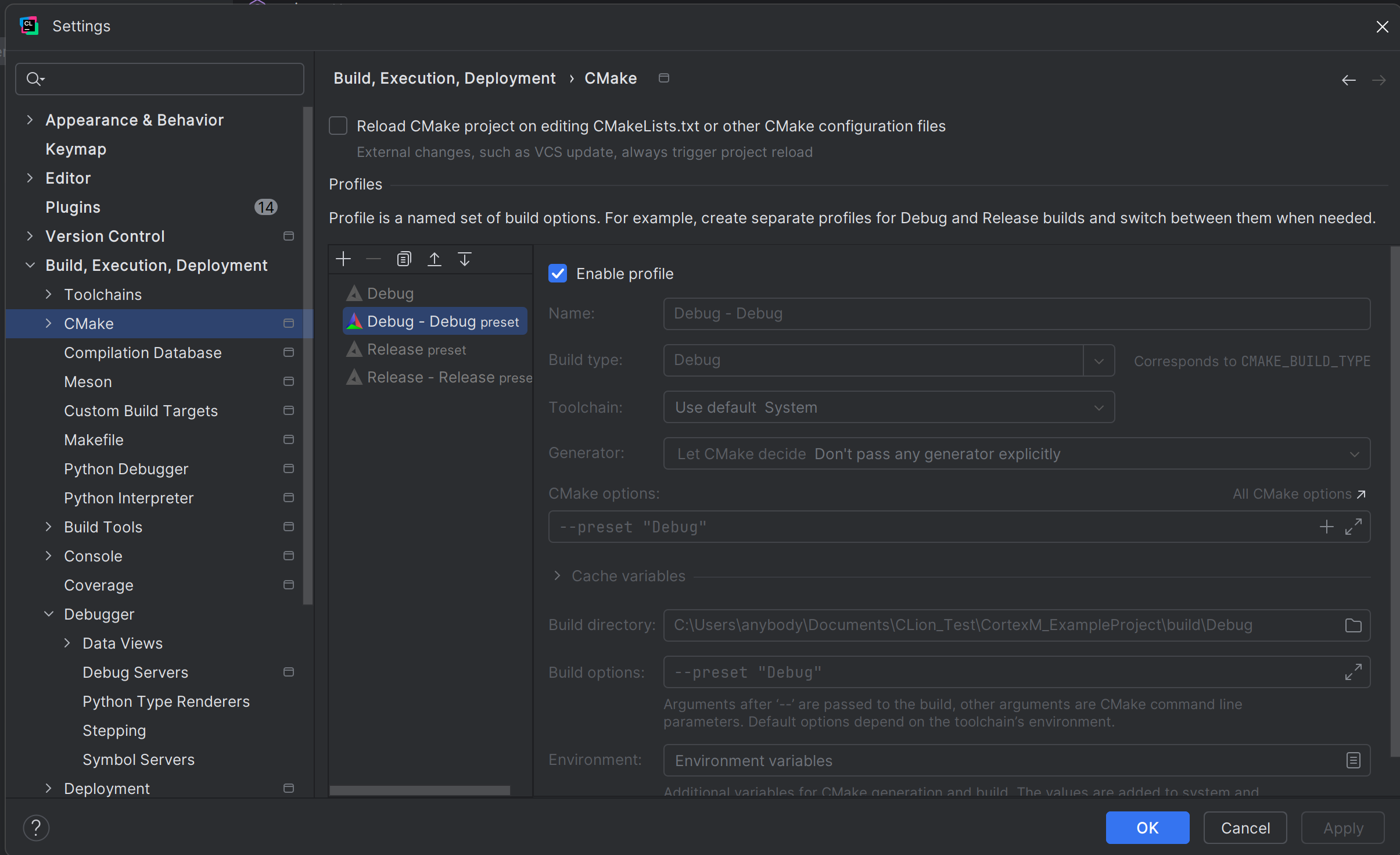The width and height of the screenshot is (1400, 855).
Task: Click the add profile plus icon
Action: [x=343, y=259]
